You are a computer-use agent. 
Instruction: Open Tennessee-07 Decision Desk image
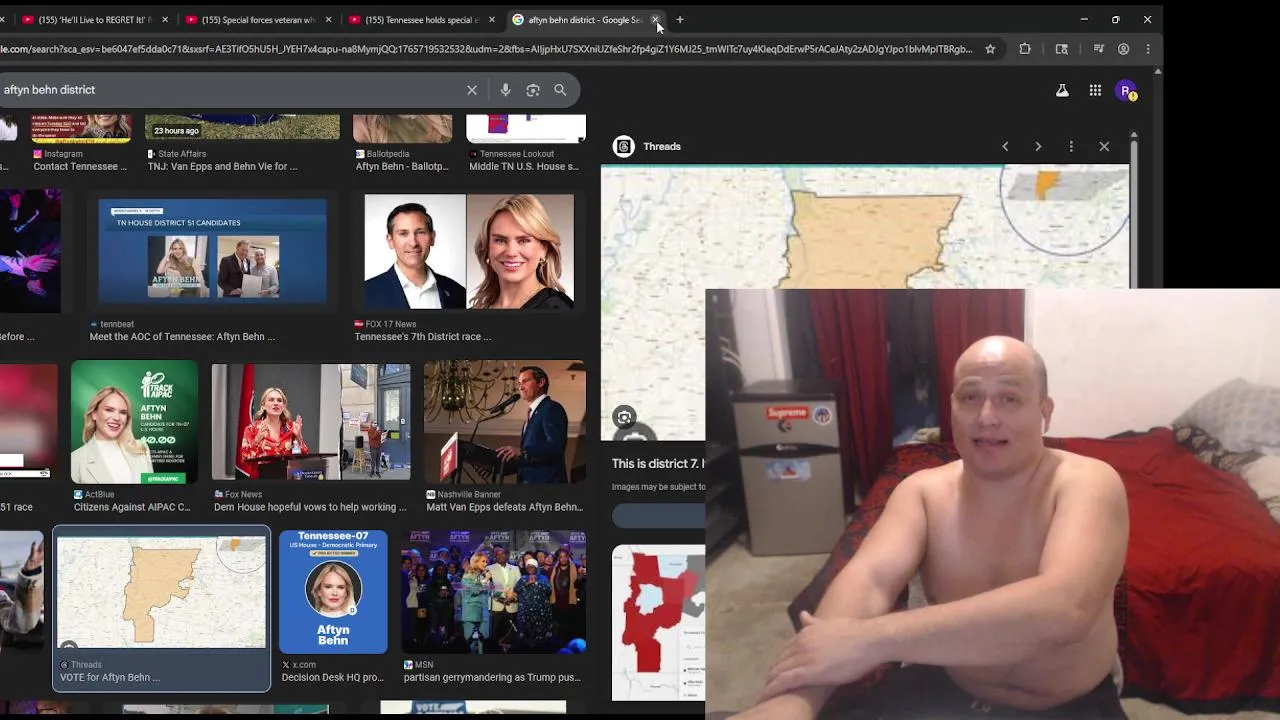point(333,592)
